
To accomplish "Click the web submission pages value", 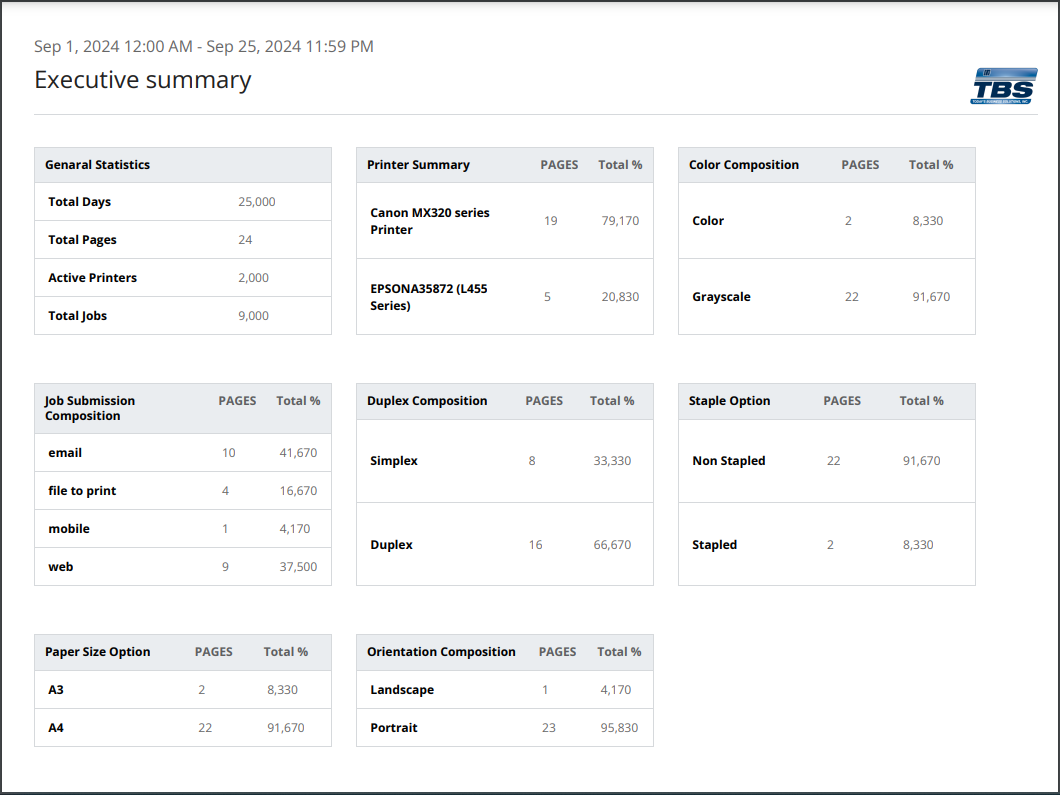I will click(x=225, y=567).
